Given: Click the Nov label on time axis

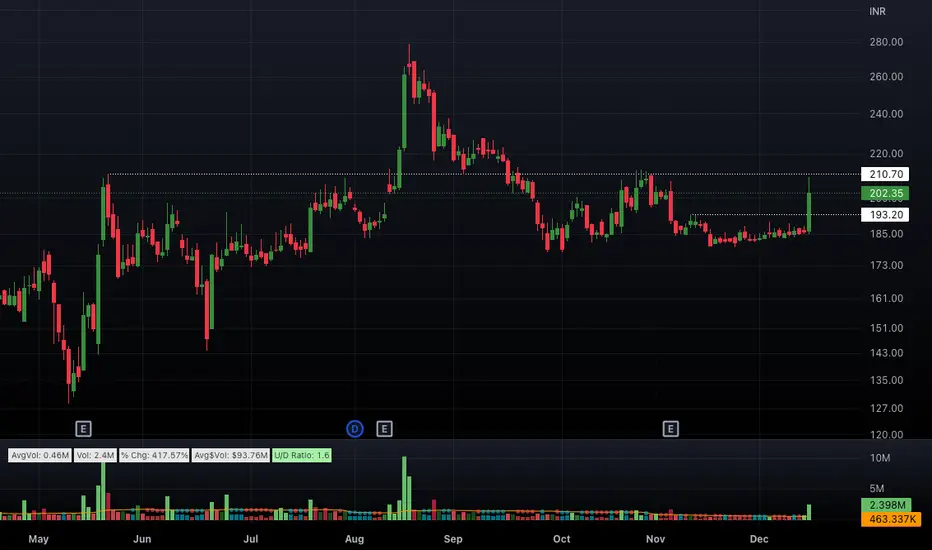Looking at the screenshot, I should pyautogui.click(x=656, y=539).
